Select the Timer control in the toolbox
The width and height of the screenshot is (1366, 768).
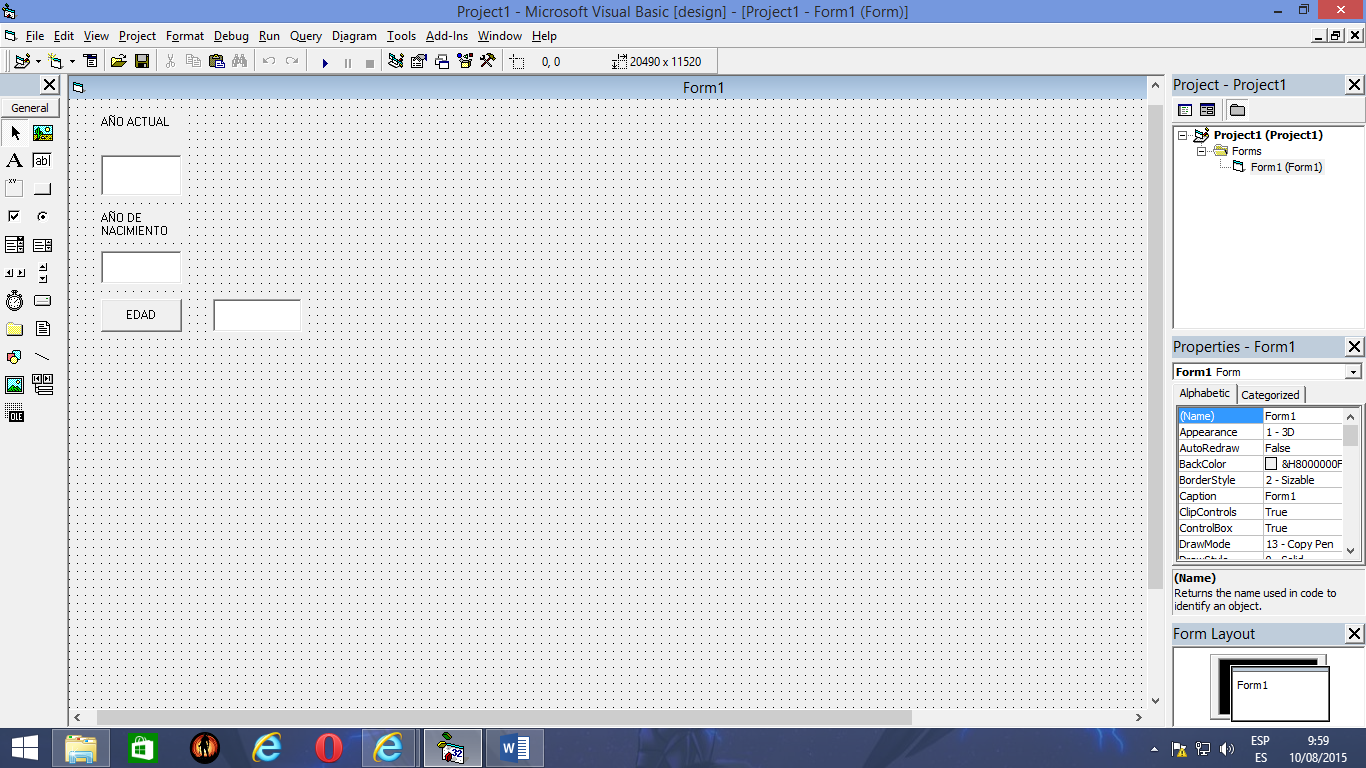coord(14,300)
